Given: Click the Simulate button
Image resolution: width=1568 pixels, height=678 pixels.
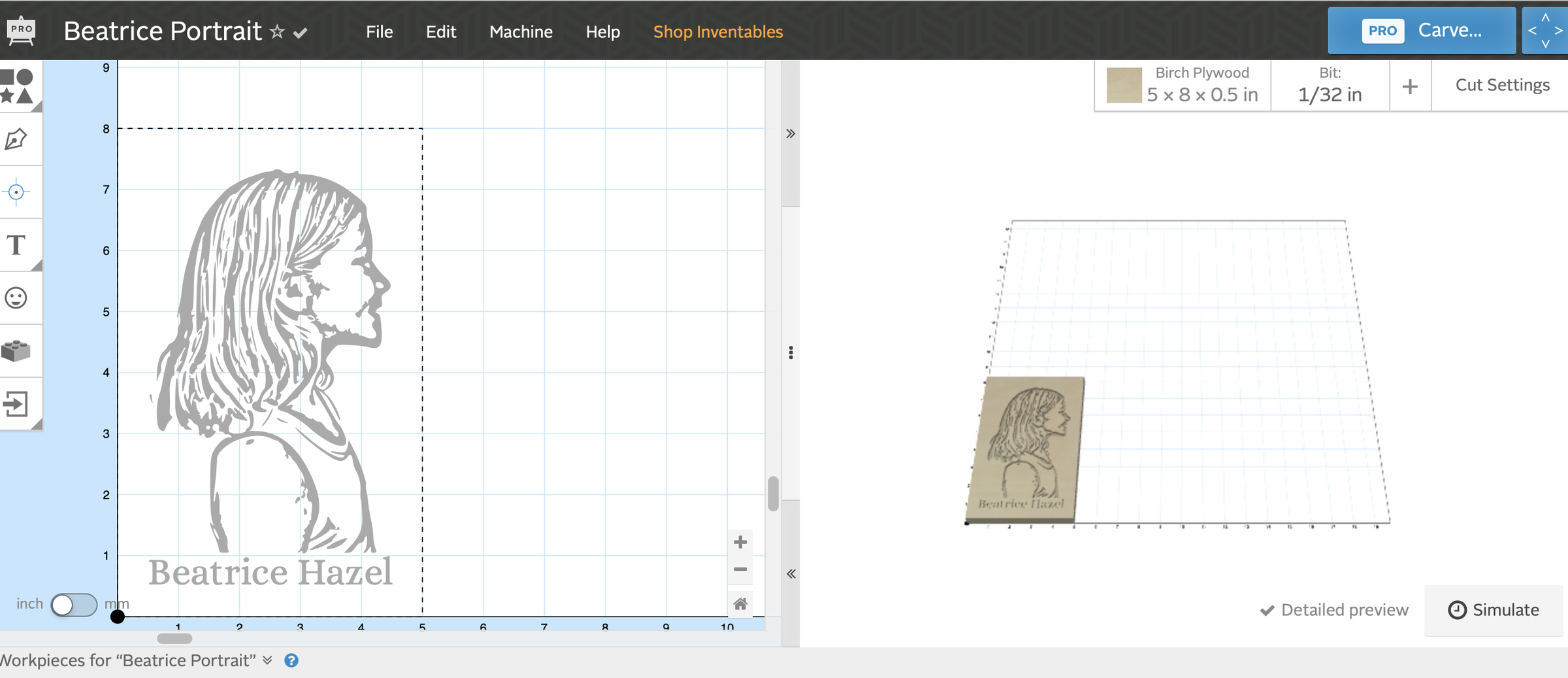Looking at the screenshot, I should [1494, 610].
